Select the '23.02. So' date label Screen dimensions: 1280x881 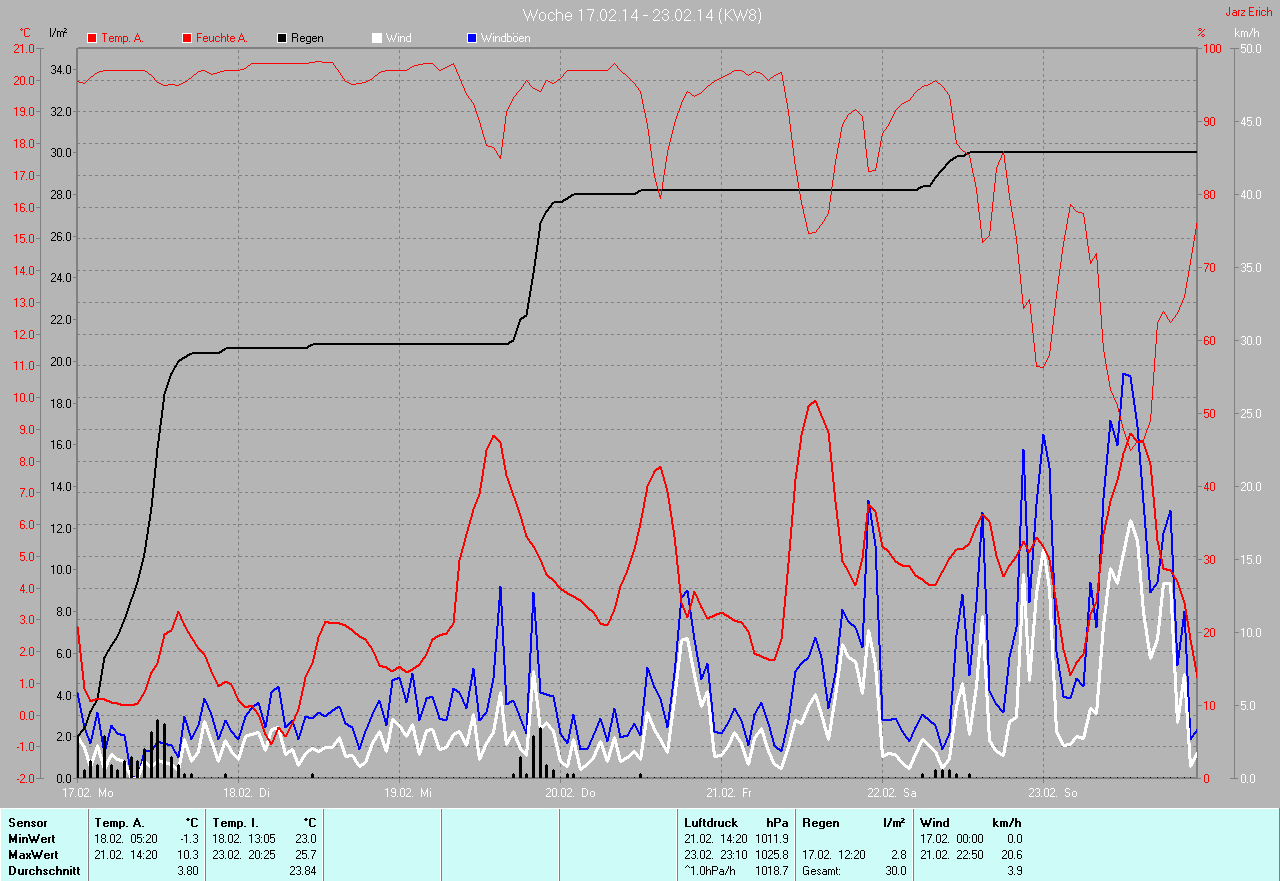coord(1053,793)
